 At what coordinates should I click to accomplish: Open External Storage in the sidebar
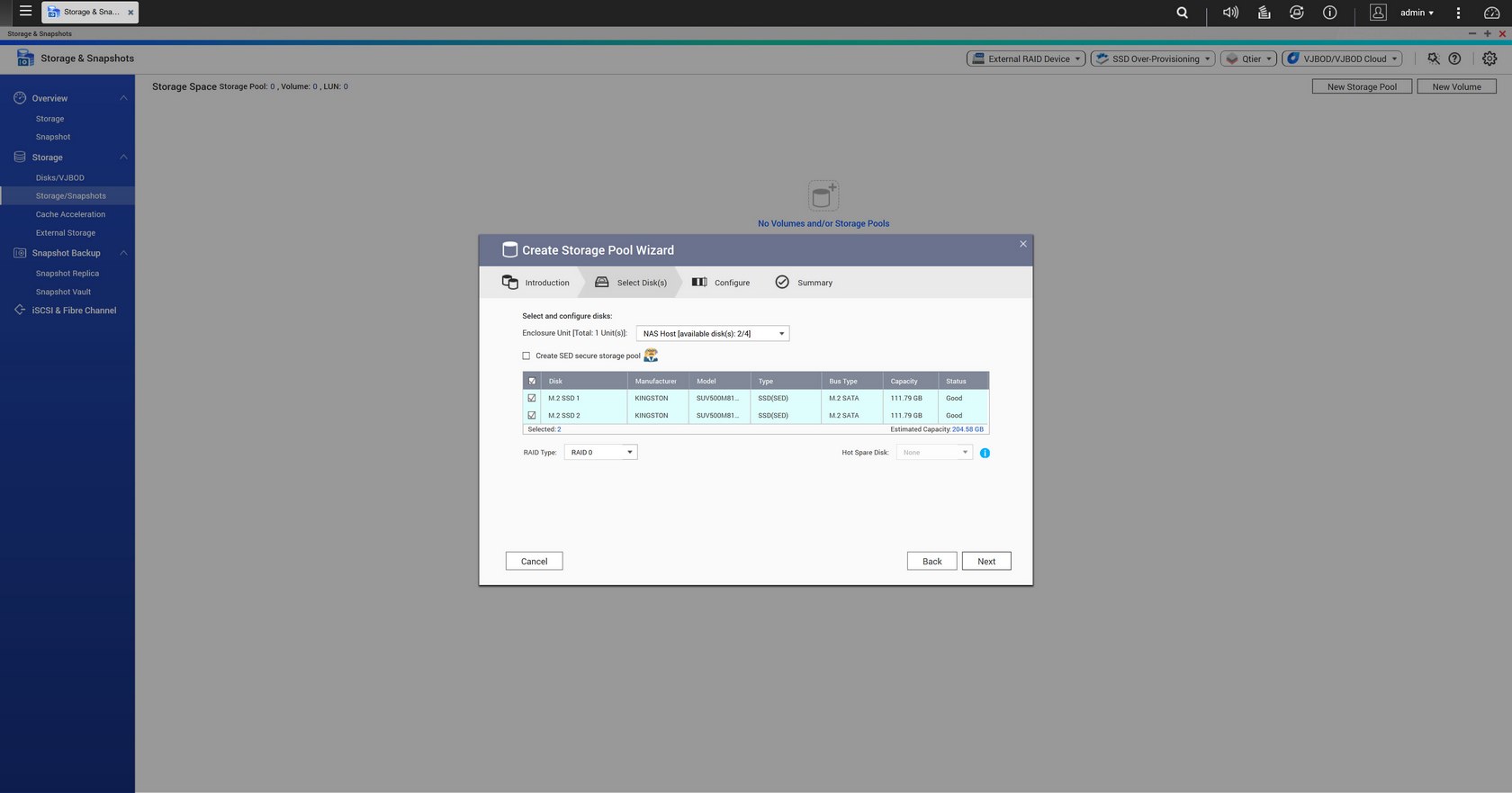65,232
